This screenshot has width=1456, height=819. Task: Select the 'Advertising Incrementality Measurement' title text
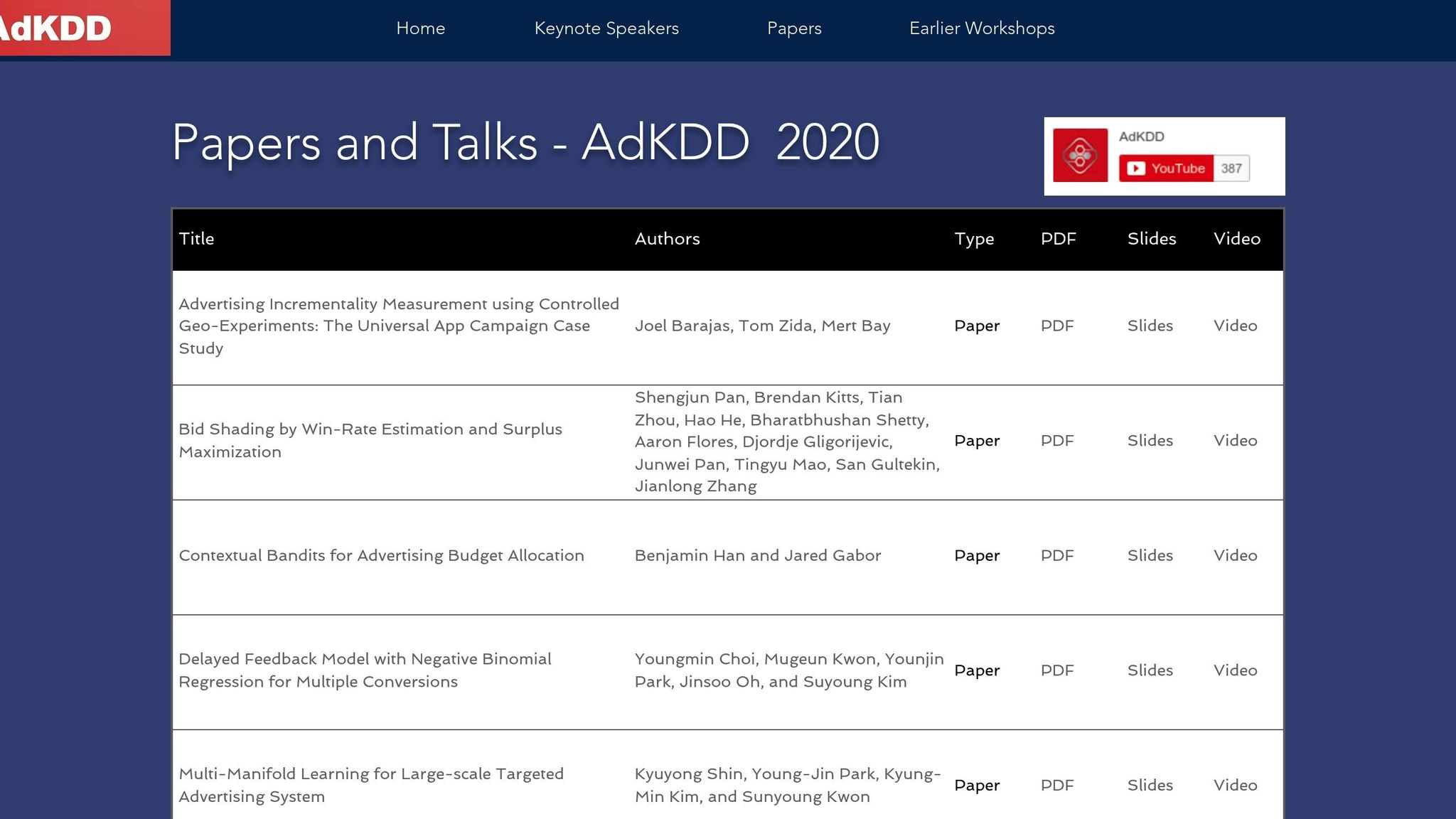(399, 326)
